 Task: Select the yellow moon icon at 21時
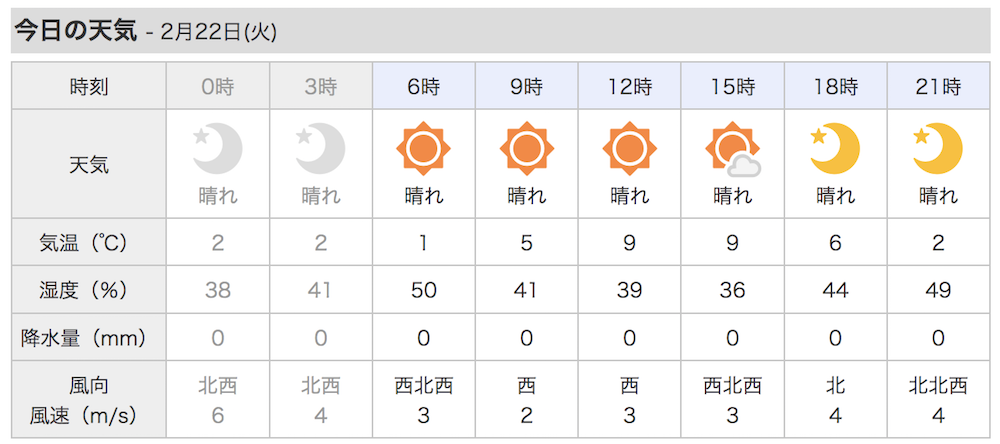pos(938,149)
